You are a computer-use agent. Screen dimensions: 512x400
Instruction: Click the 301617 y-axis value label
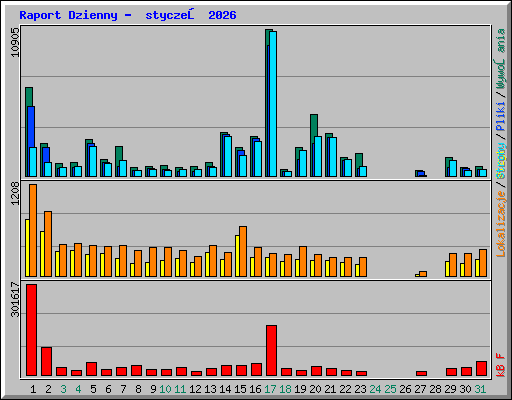click(x=15, y=299)
